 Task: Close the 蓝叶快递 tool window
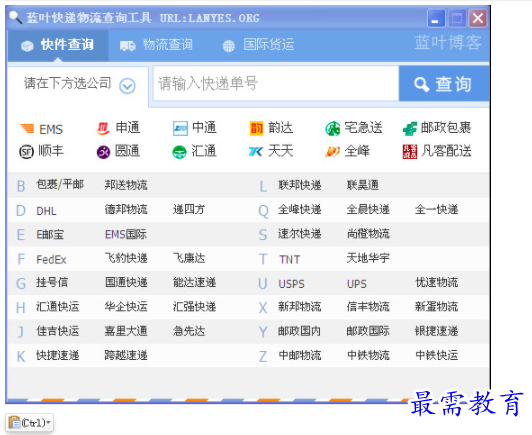tap(478, 18)
